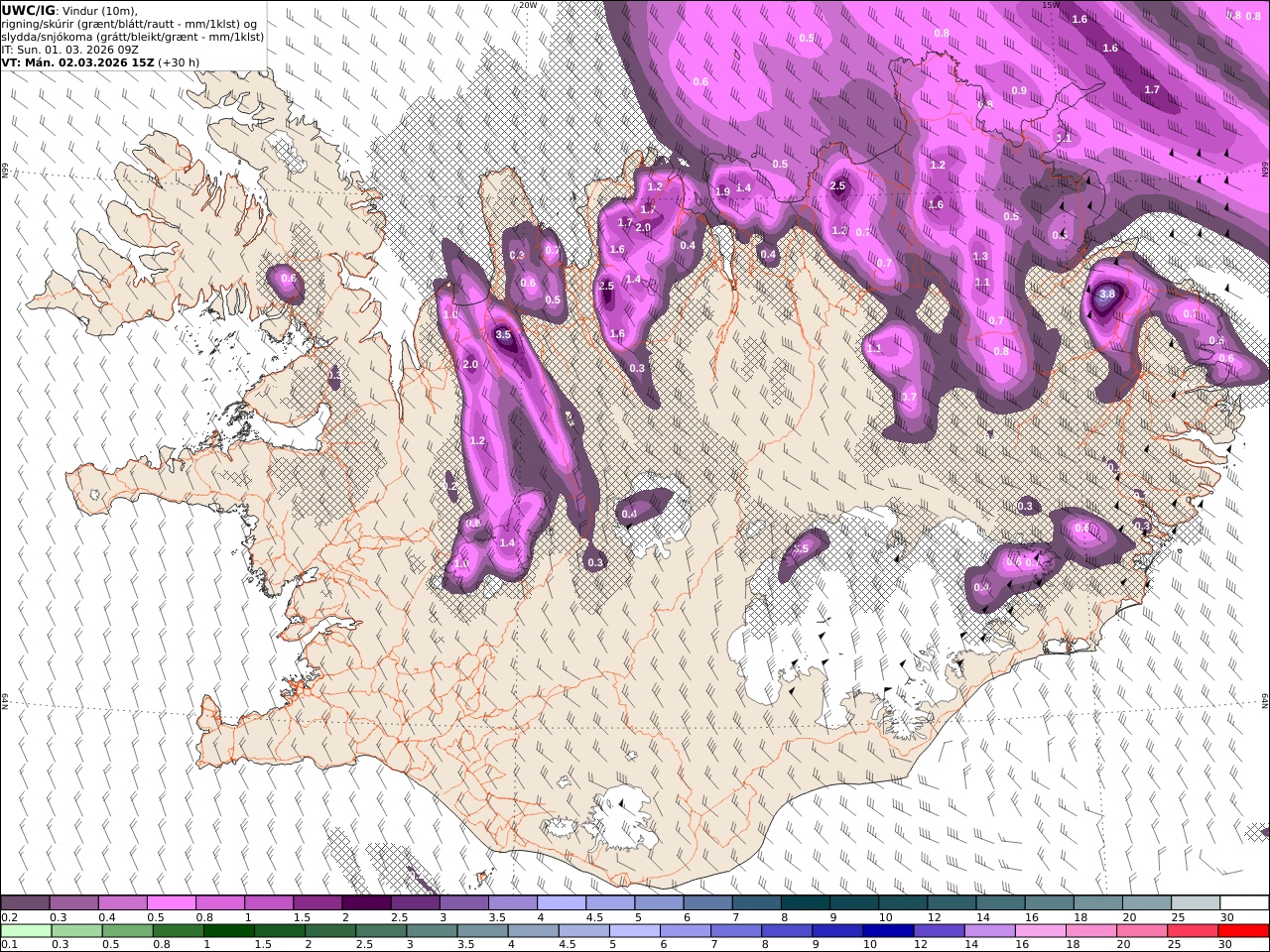The image size is (1270, 952).
Task: Click the dark purple-grey 0.2 snow legend swatch
Action: (x=25, y=903)
